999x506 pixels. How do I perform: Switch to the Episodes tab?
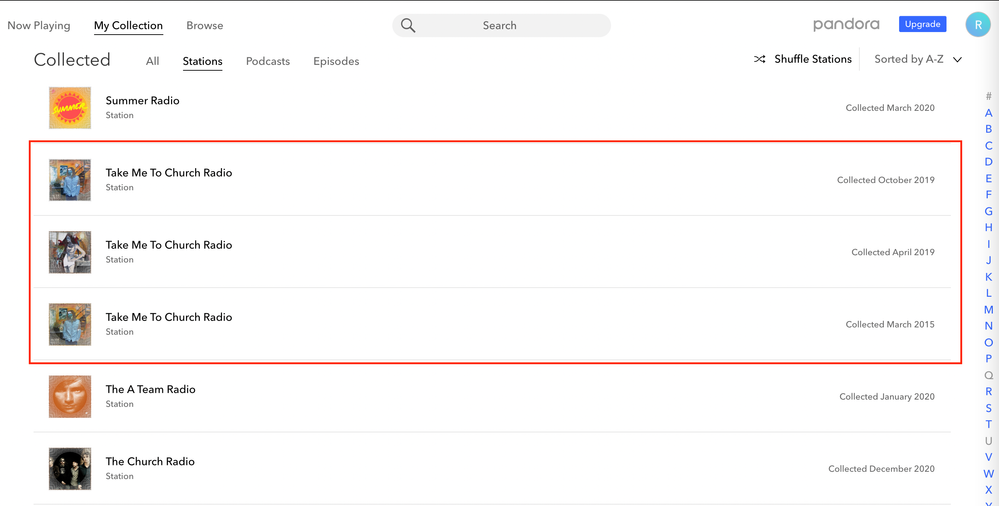coord(336,62)
